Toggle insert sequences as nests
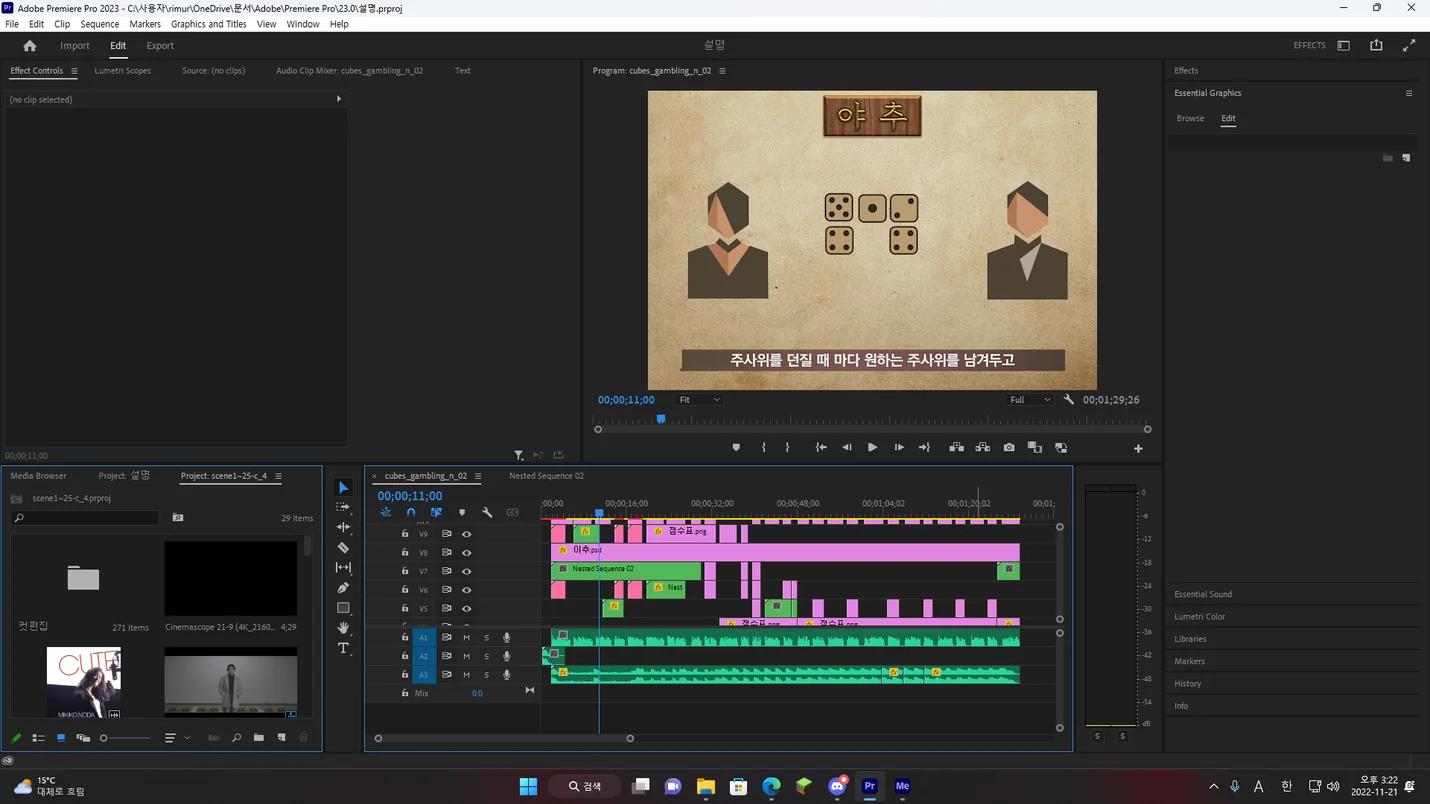This screenshot has width=1430, height=804. pos(385,512)
